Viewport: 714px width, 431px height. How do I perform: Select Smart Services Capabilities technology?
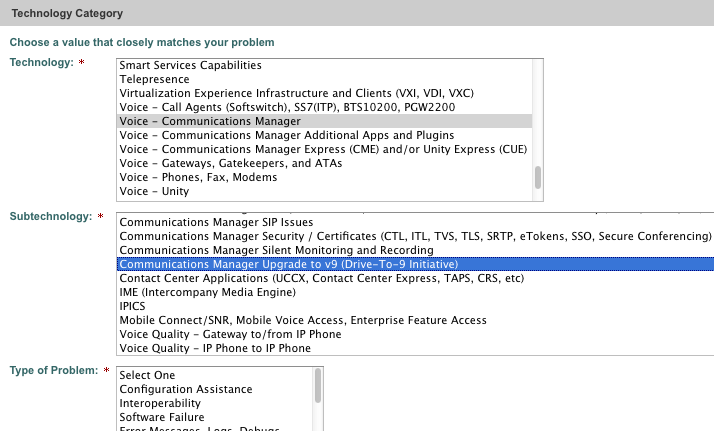324,65
